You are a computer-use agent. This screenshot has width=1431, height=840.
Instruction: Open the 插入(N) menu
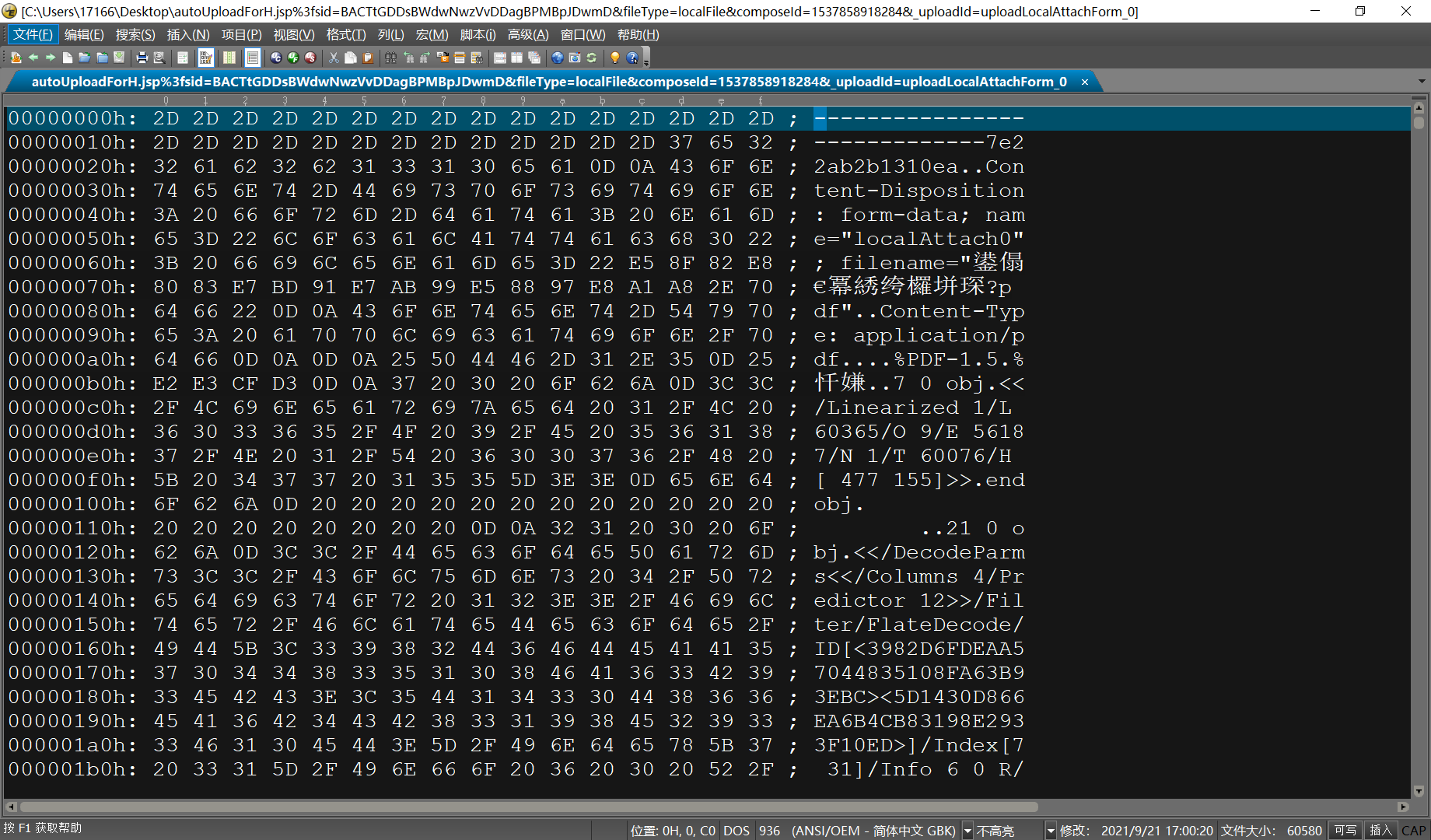tap(188, 34)
